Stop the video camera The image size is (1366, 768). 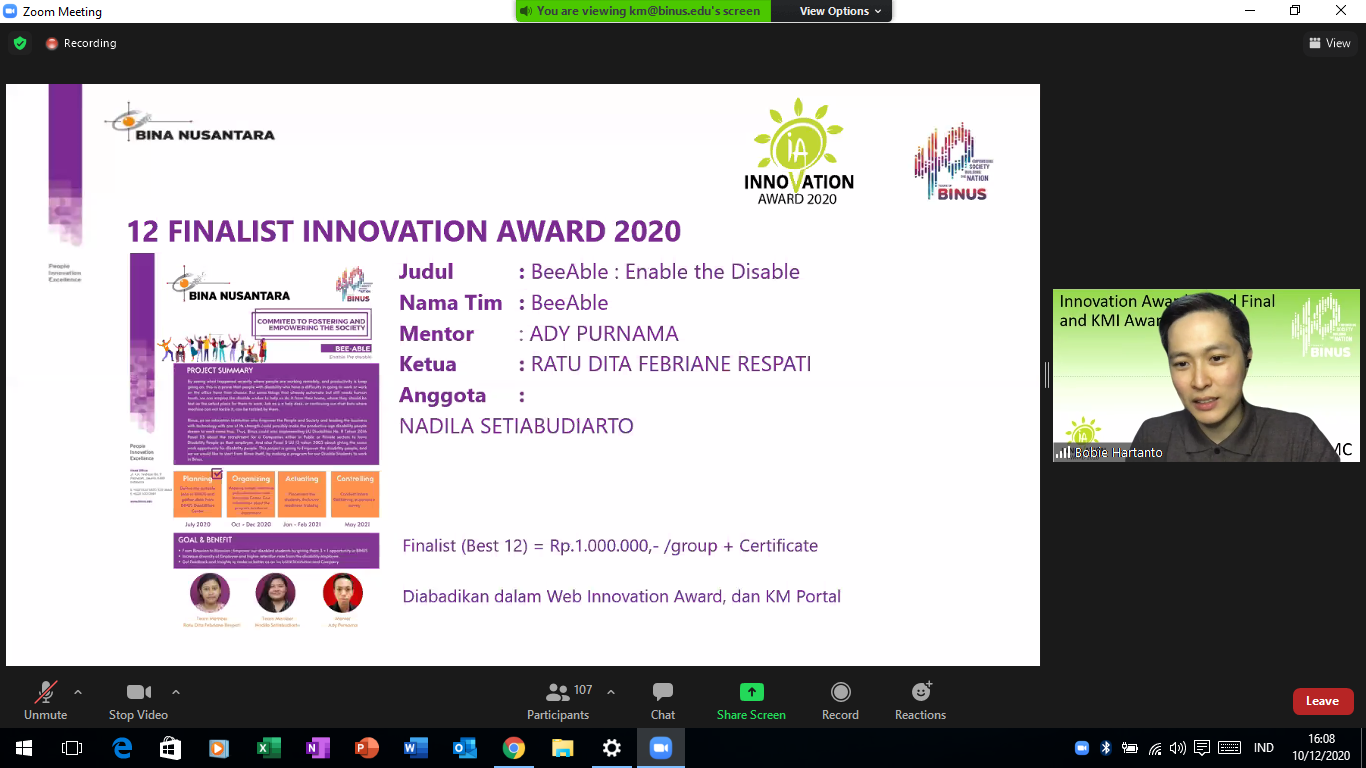tap(138, 700)
